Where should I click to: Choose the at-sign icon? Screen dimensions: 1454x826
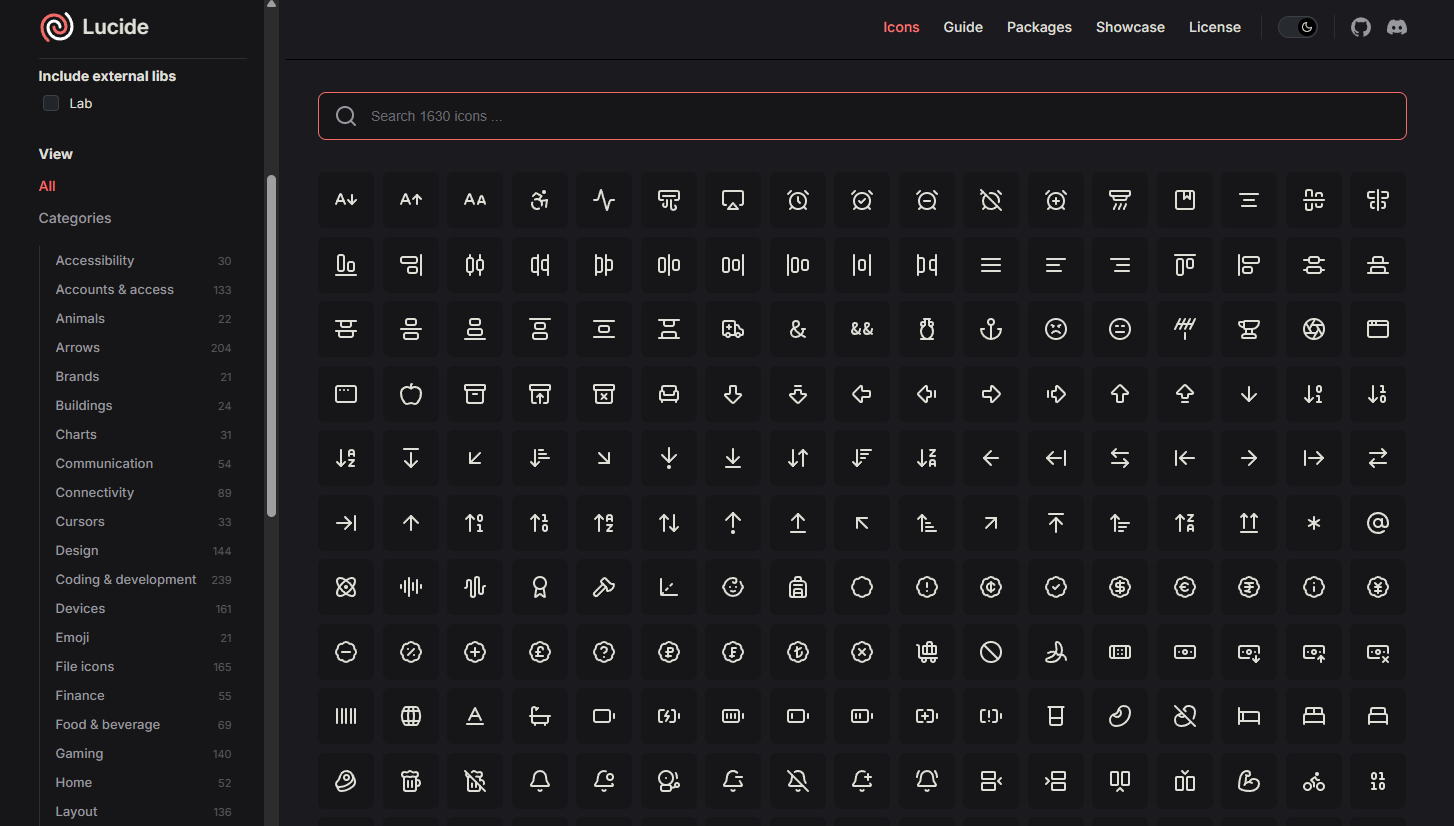[x=1377, y=523]
